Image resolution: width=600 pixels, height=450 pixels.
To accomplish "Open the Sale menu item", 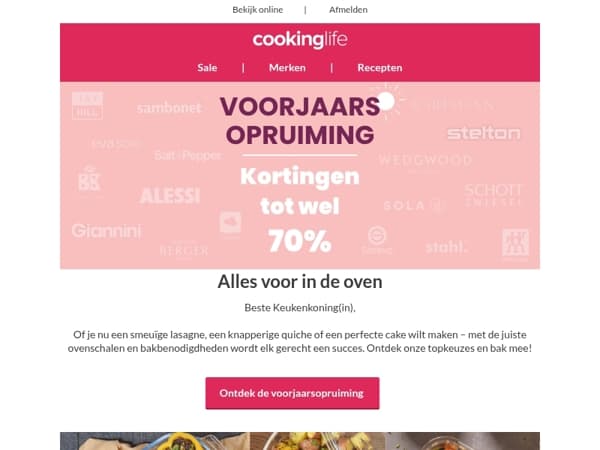I will coord(207,68).
